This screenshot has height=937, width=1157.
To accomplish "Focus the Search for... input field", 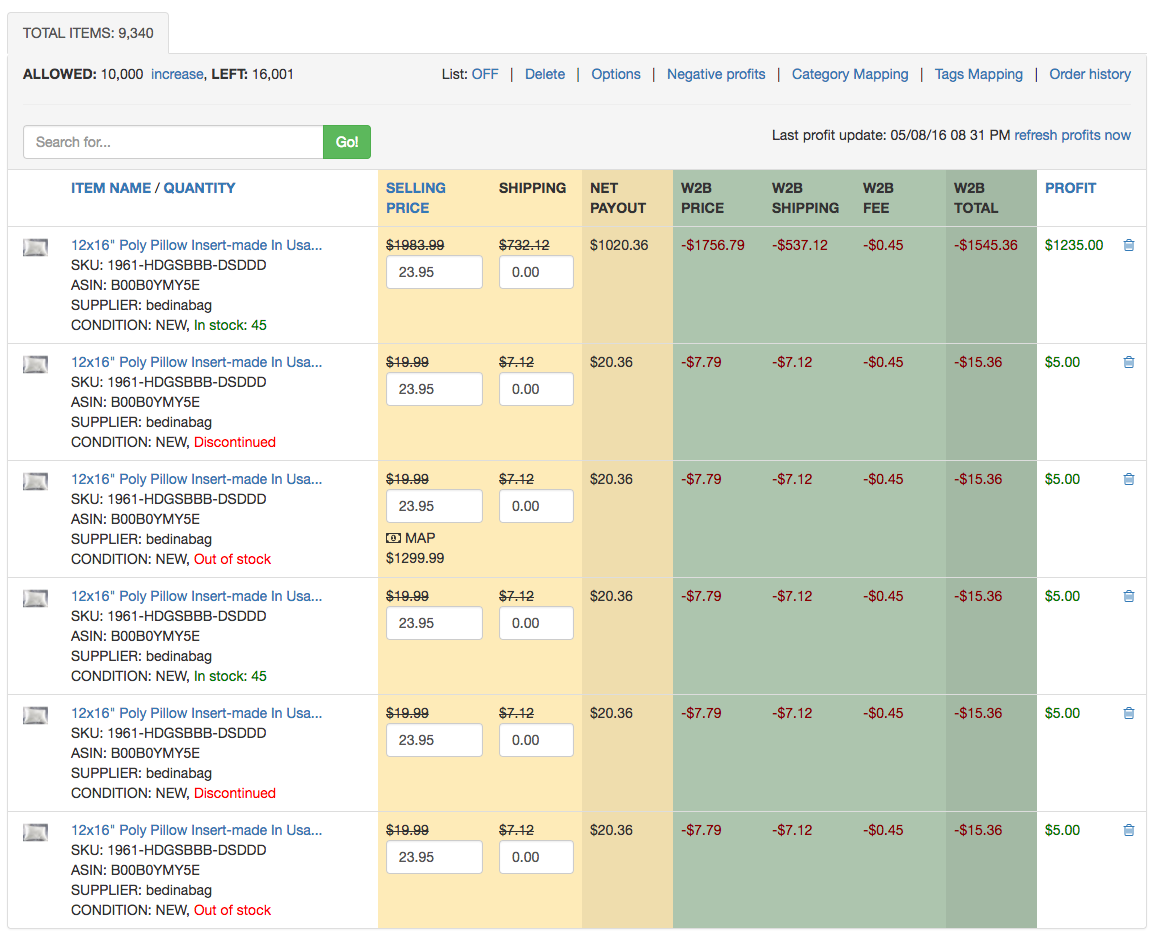I will tap(173, 142).
